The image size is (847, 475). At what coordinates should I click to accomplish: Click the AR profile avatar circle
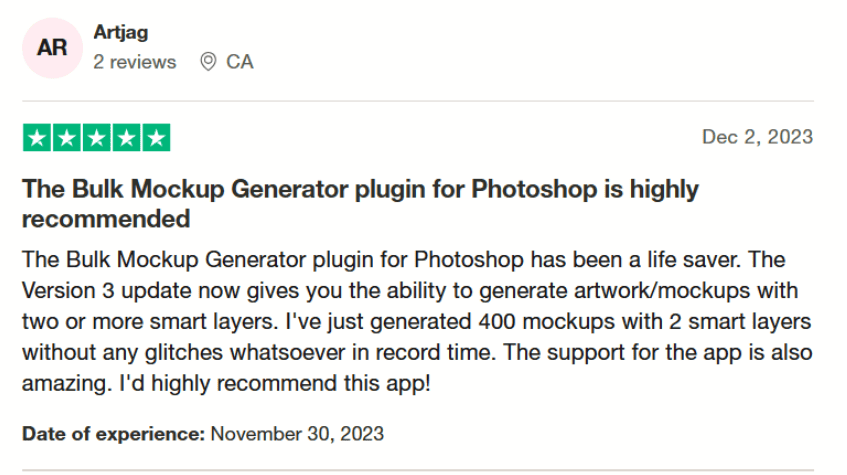(52, 48)
